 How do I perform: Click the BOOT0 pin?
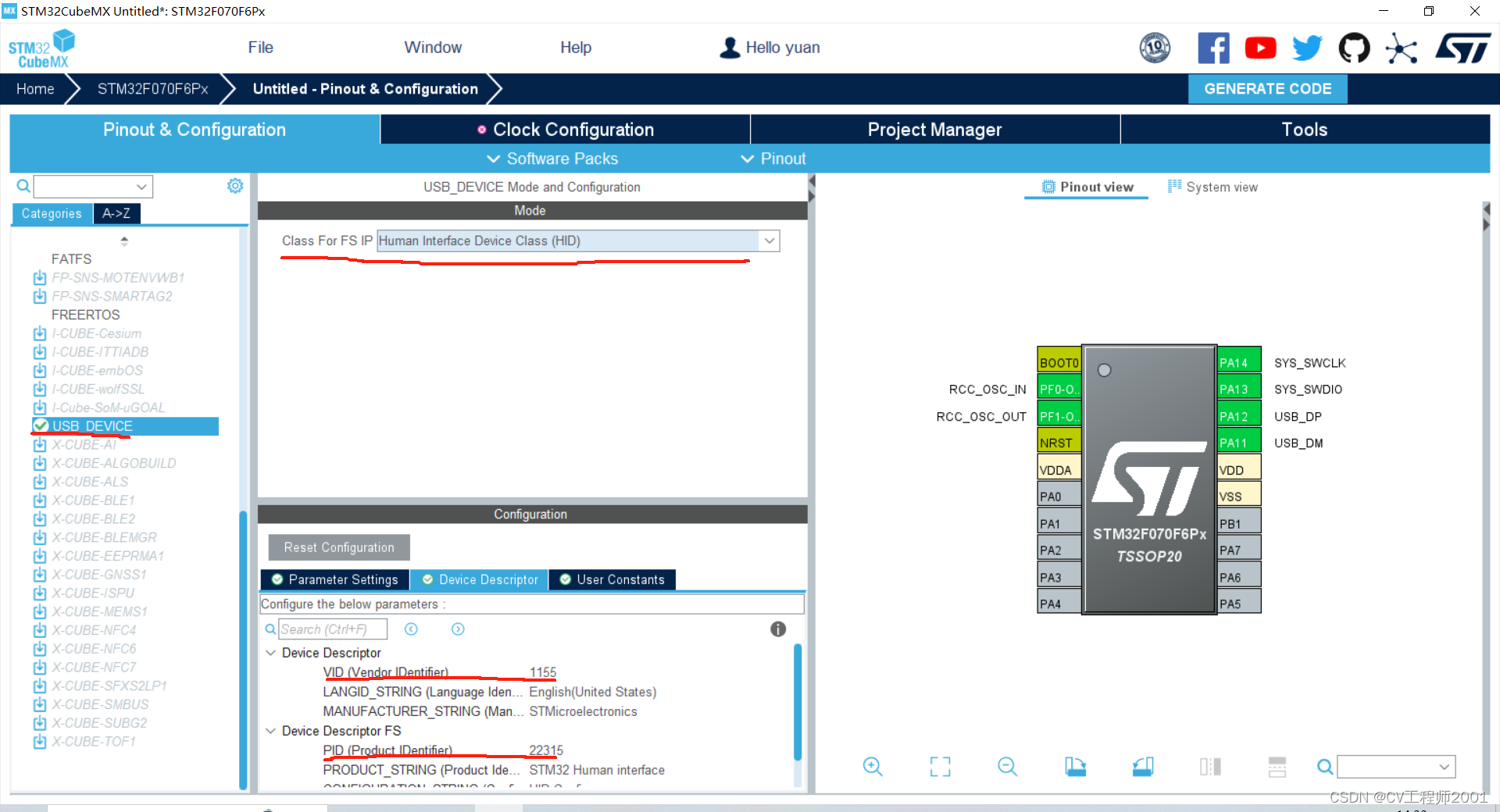tap(1059, 360)
